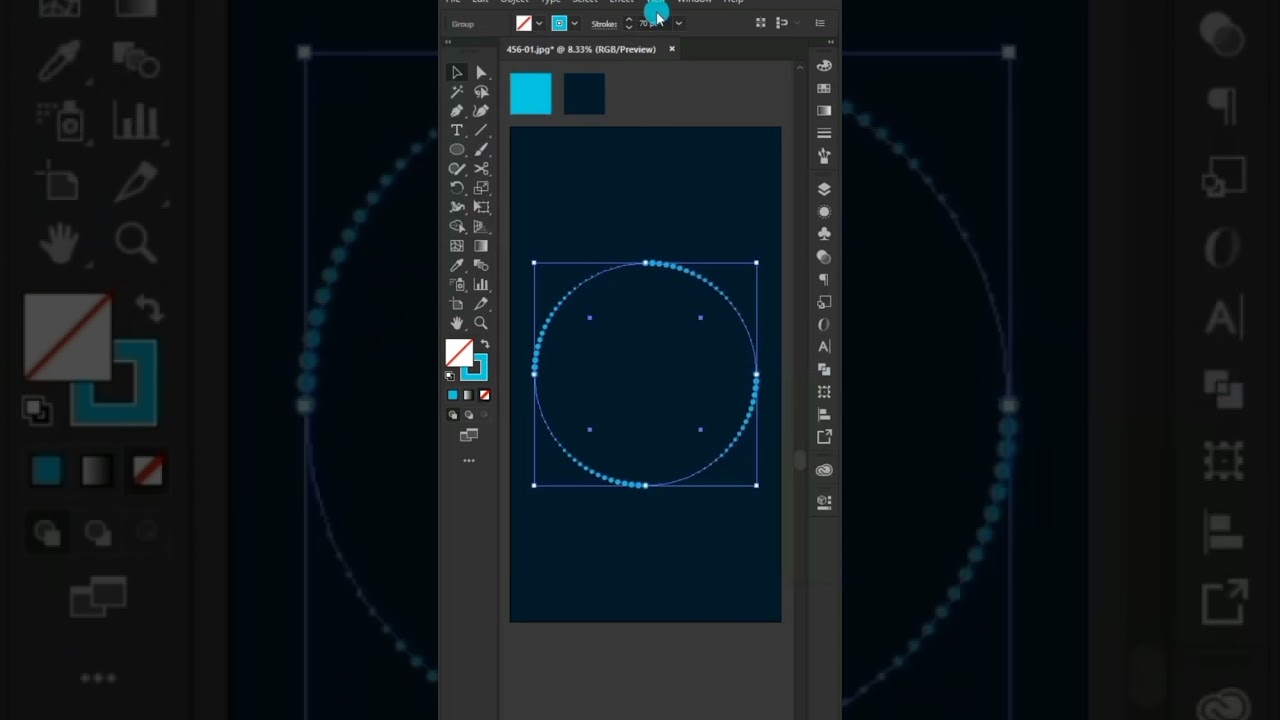Expand right panel dock double arrows
This screenshot has height=720, width=1280.
click(832, 42)
